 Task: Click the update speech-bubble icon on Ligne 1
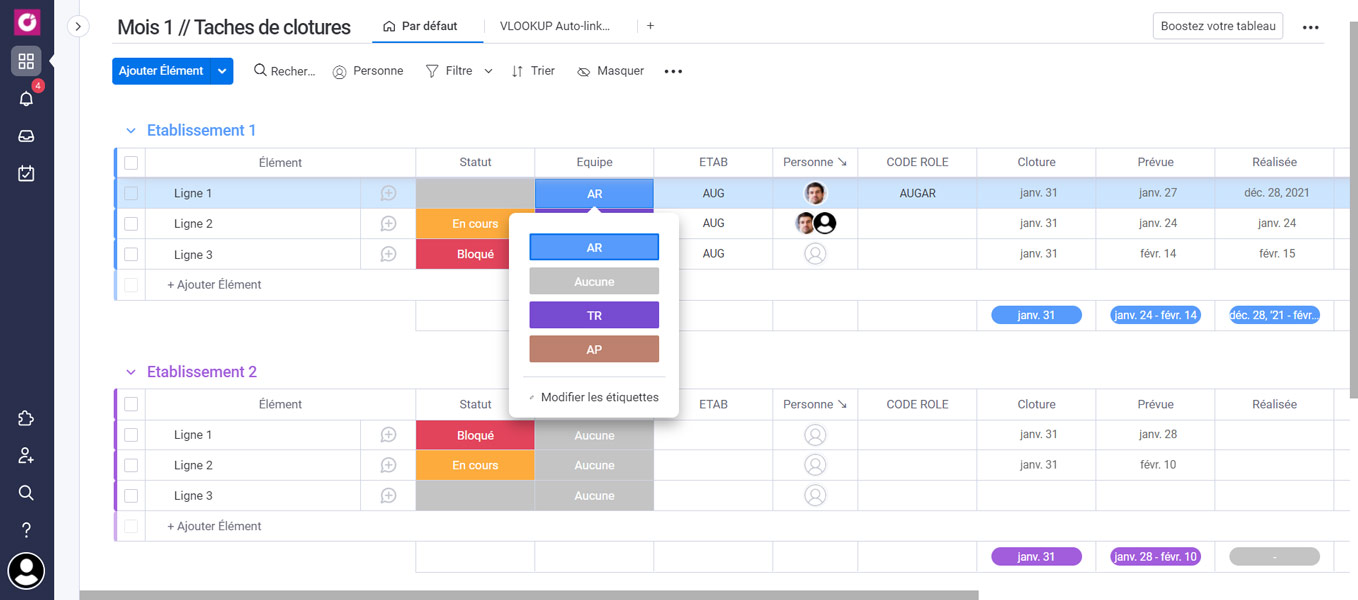(388, 192)
